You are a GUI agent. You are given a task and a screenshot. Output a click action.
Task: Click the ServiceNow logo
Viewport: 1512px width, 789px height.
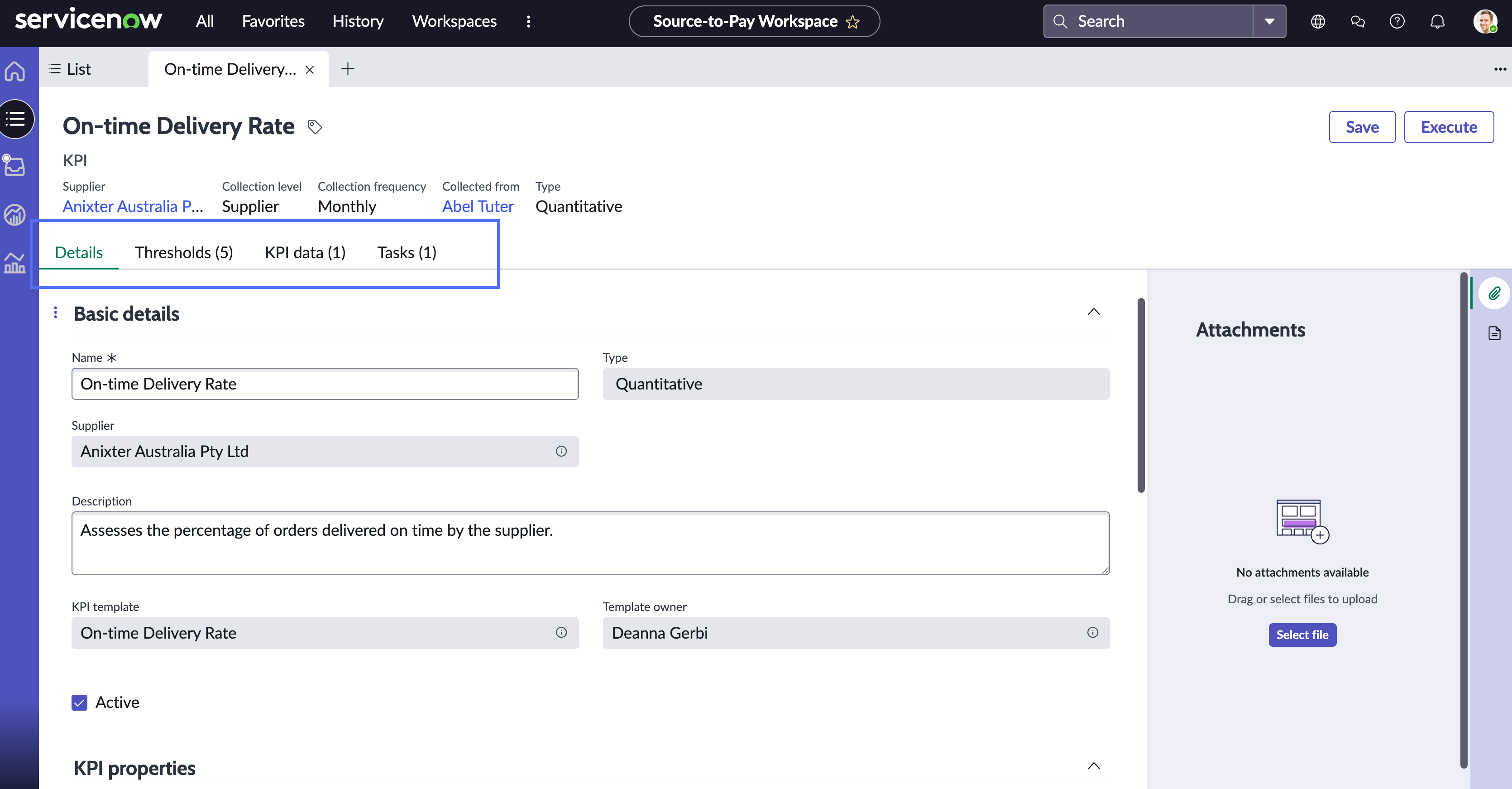(88, 19)
